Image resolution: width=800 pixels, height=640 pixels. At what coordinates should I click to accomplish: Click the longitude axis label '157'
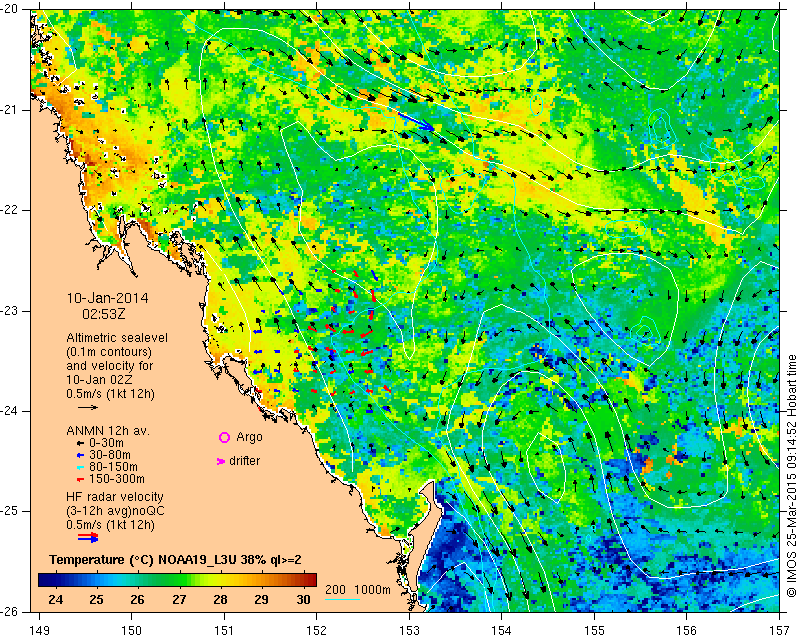(x=780, y=631)
